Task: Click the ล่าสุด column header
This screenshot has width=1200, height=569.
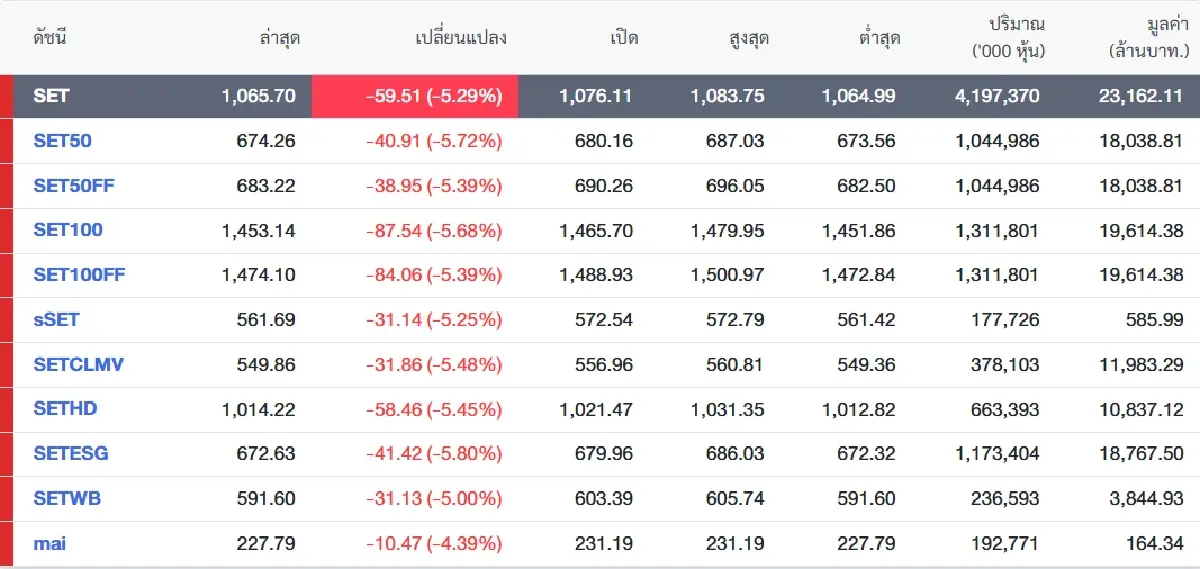Action: click(278, 38)
